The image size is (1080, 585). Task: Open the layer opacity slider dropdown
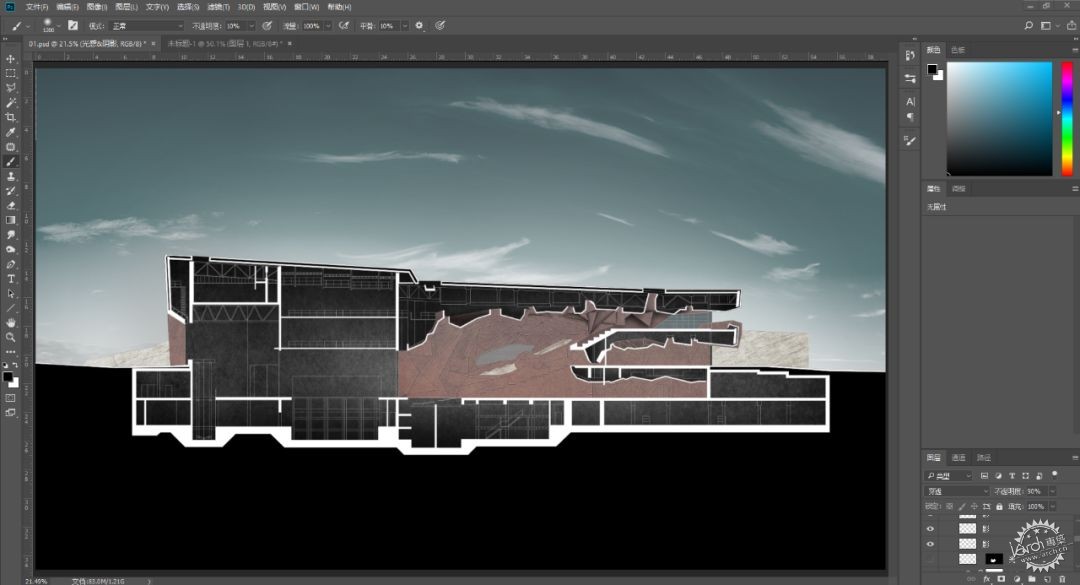1052,491
